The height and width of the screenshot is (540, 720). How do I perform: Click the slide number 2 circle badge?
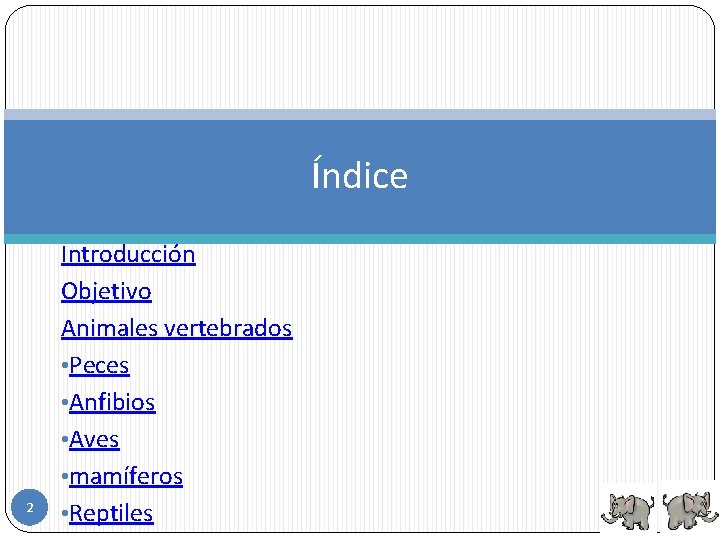30,509
